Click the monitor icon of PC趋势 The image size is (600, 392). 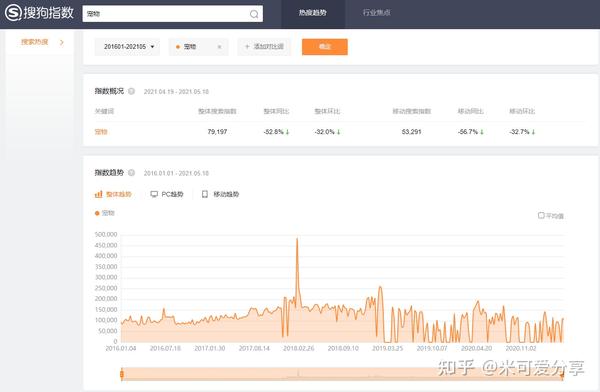[x=154, y=194]
